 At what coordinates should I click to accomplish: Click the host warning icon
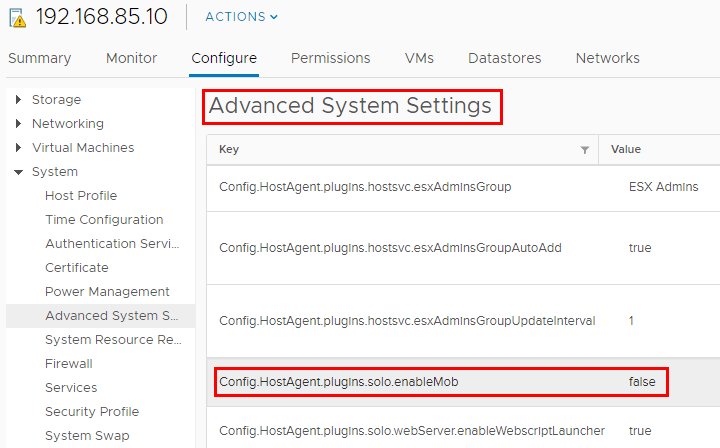pos(18,18)
